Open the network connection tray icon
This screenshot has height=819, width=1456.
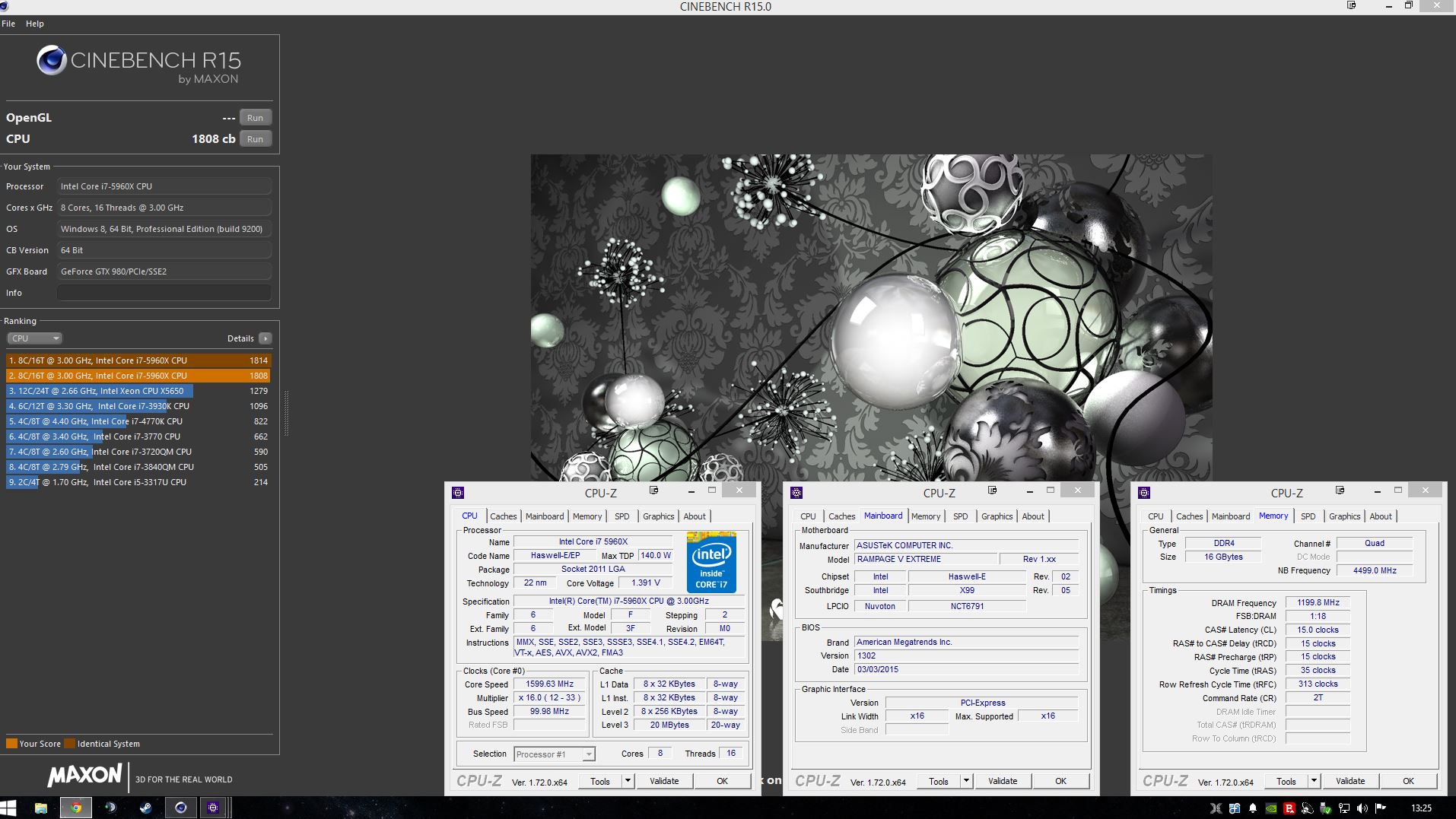tap(1344, 808)
